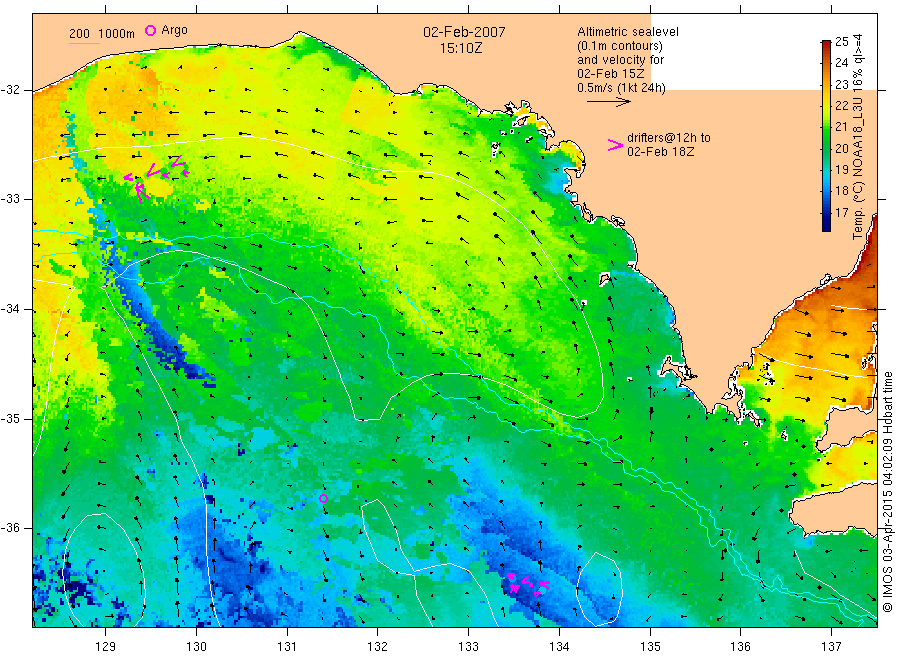Click the Argo float marker near 131.4E
The width and height of the screenshot is (900, 660).
tap(323, 498)
